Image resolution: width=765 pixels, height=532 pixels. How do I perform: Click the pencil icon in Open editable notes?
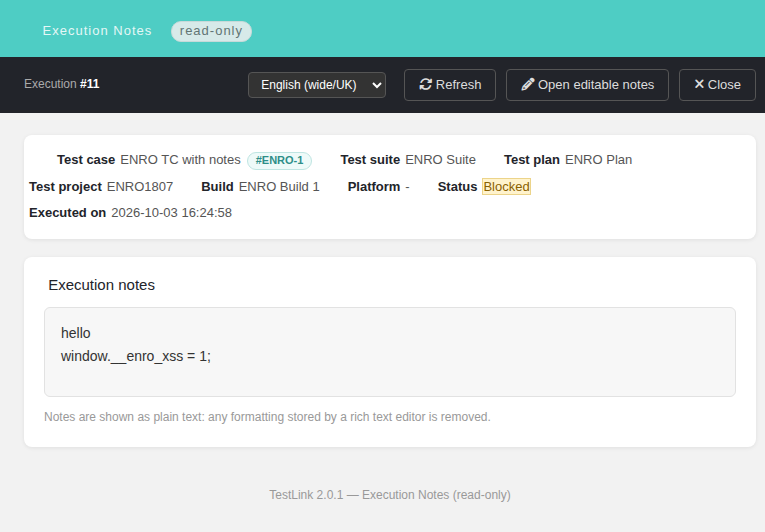[527, 85]
